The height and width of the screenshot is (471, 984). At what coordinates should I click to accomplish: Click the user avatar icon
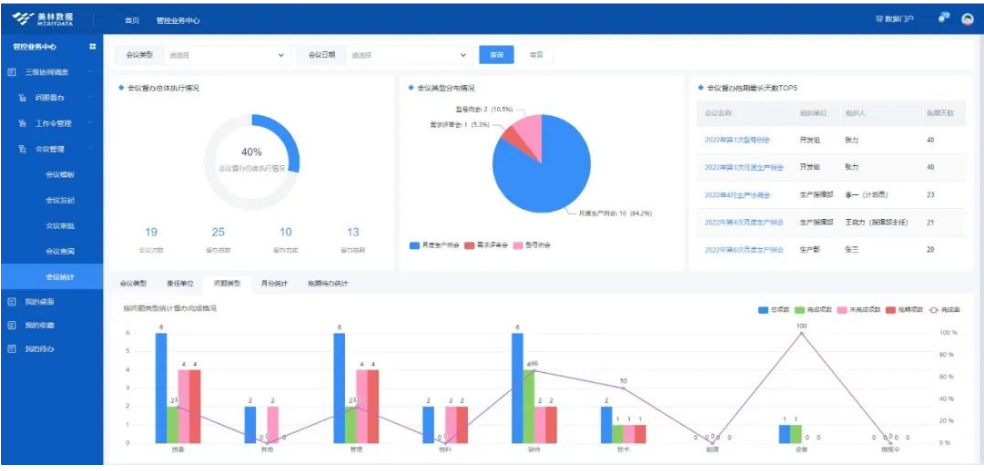tap(967, 19)
